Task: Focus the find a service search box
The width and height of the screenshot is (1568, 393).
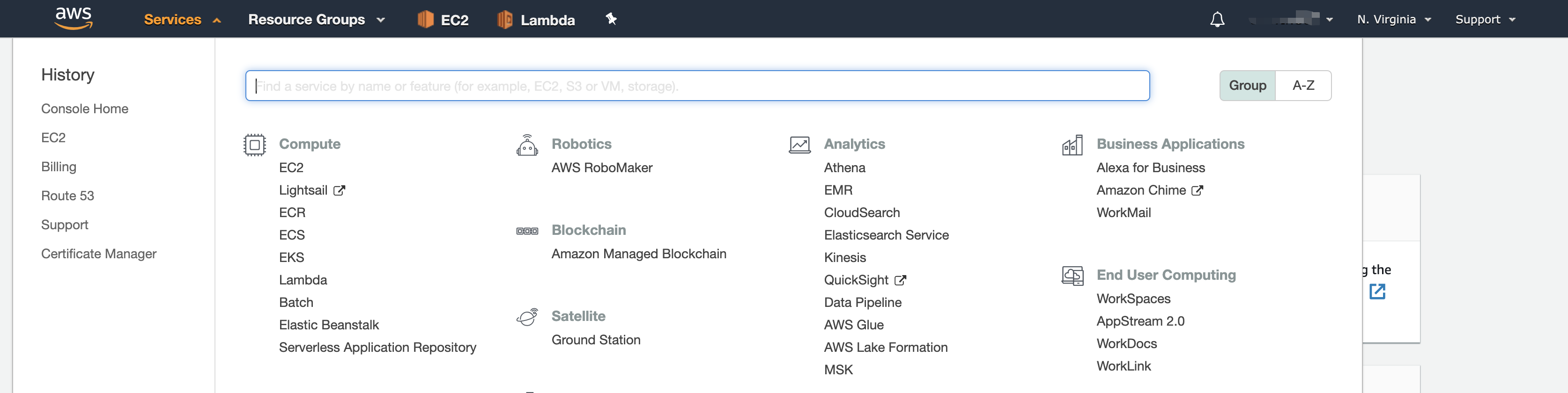Action: [x=697, y=86]
